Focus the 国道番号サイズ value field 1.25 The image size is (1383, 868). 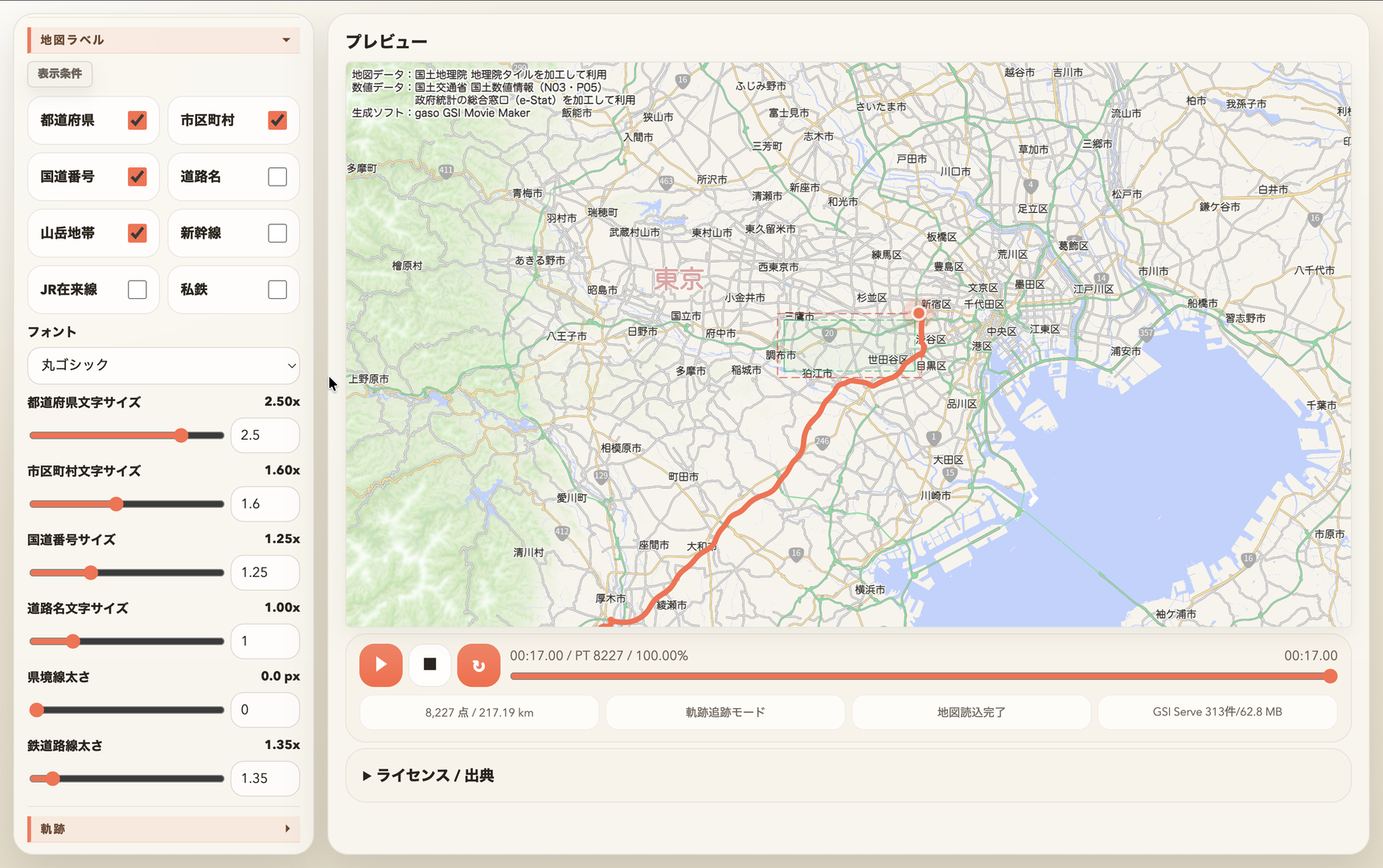click(x=265, y=572)
